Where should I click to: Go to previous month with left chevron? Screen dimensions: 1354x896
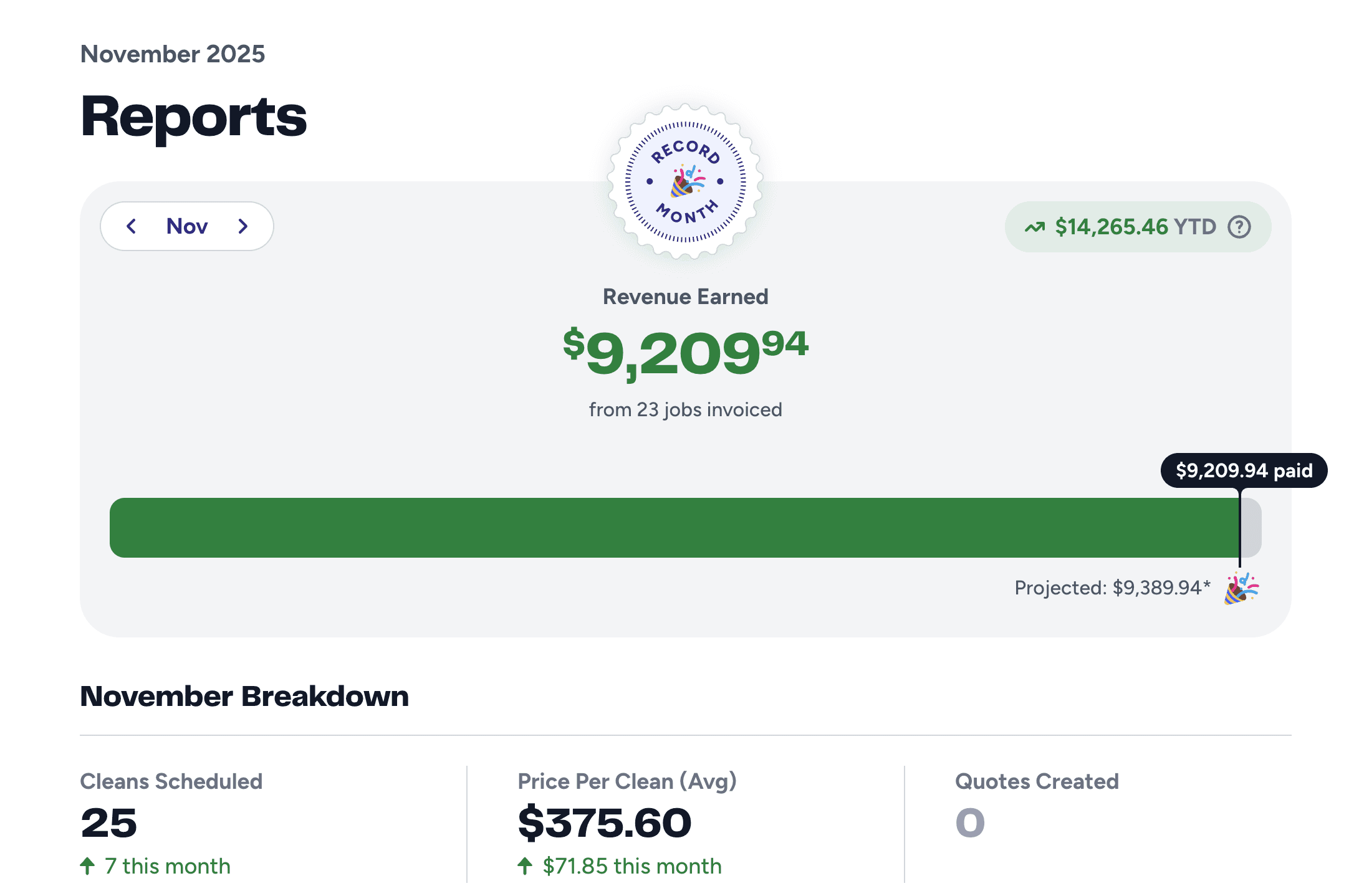click(x=132, y=226)
